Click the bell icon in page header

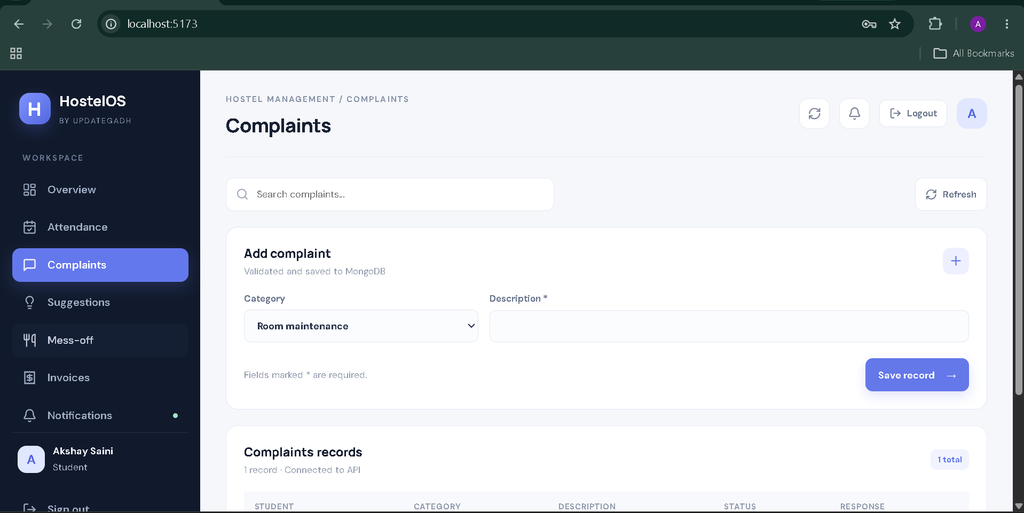854,114
